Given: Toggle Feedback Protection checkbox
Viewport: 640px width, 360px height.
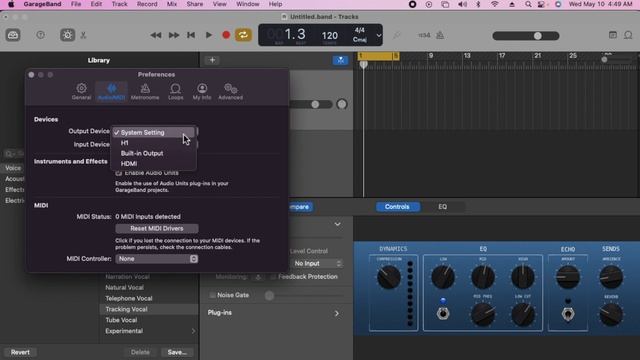Looking at the screenshot, I should (273, 277).
